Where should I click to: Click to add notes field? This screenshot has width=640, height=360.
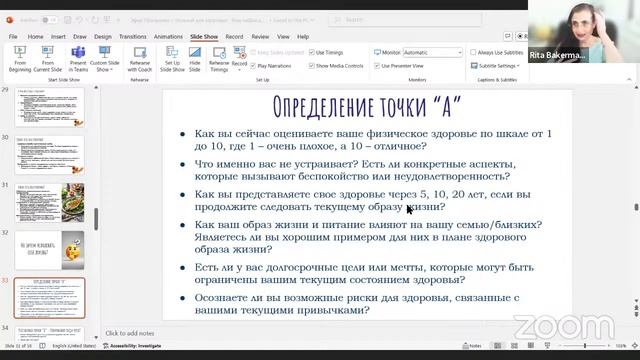point(130,333)
